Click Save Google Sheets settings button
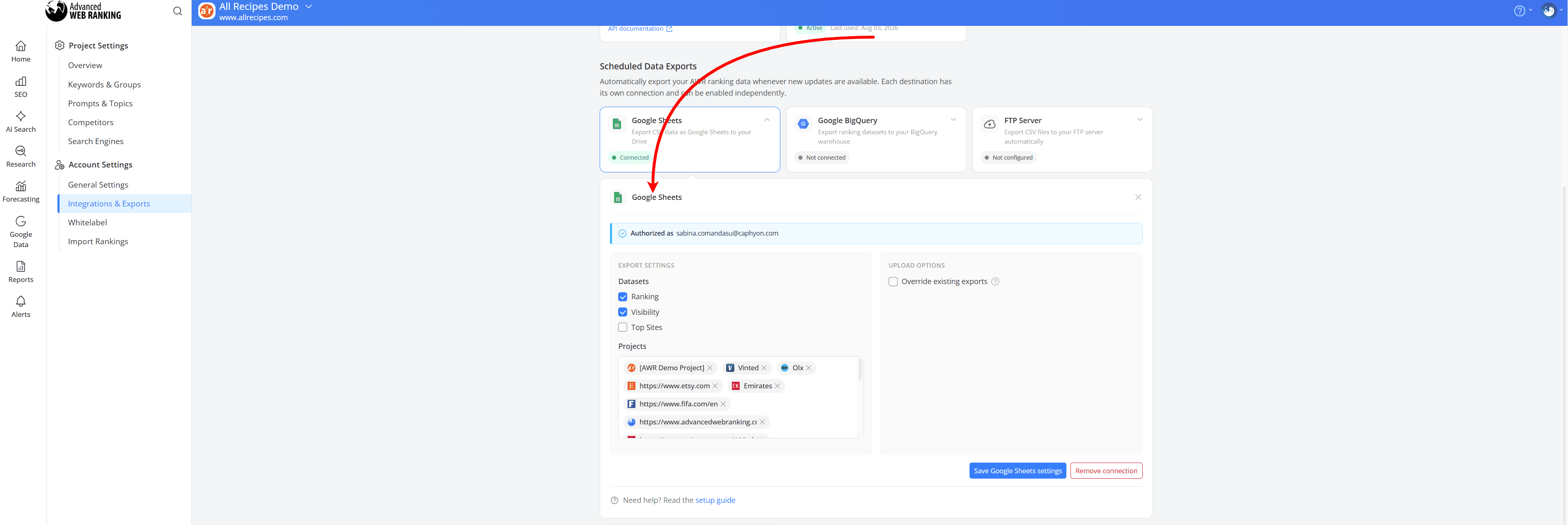This screenshot has height=525, width=1568. click(x=1018, y=471)
